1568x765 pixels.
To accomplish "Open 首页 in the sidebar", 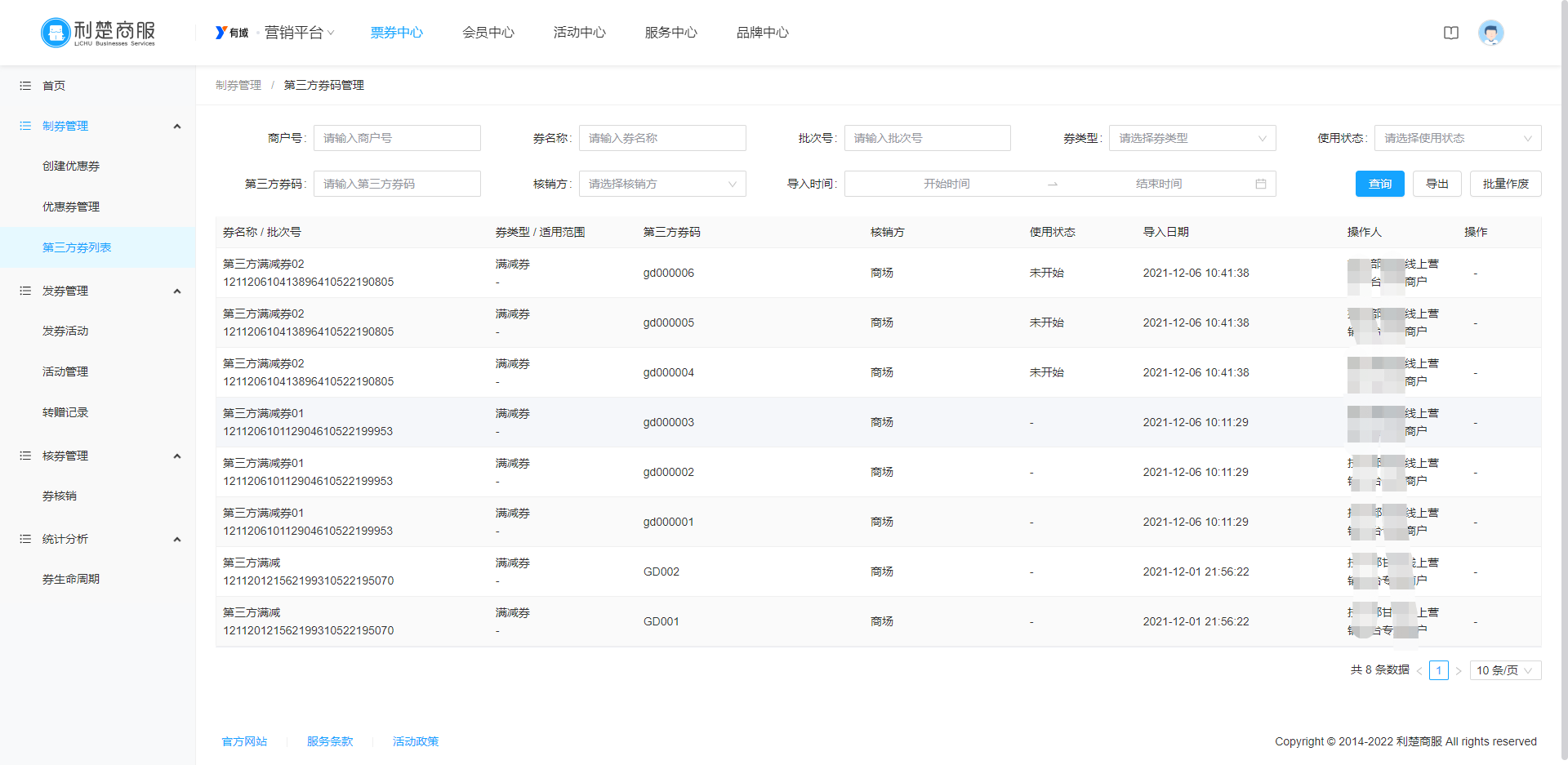I will [x=54, y=86].
